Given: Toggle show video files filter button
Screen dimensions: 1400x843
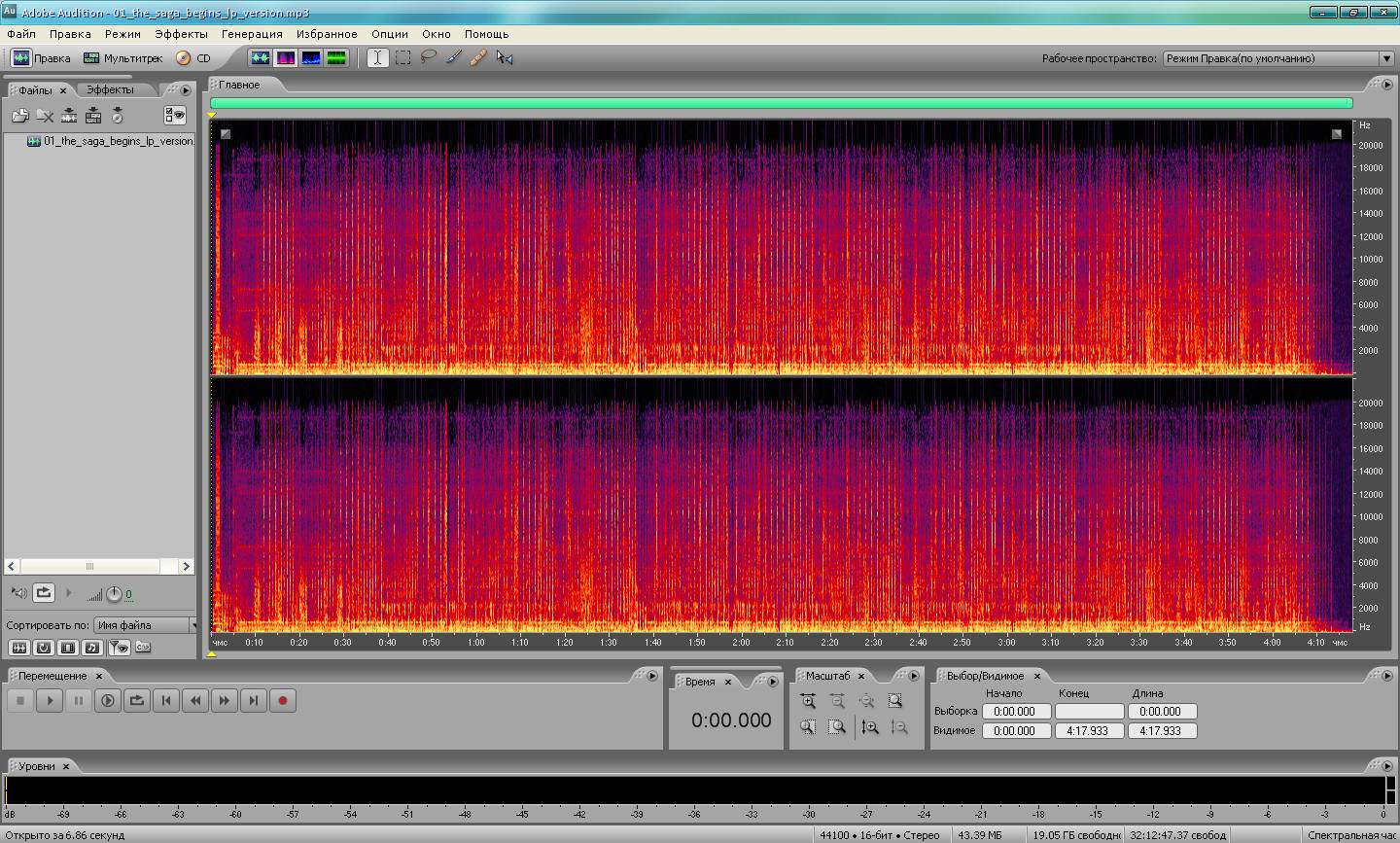Looking at the screenshot, I should point(68,648).
